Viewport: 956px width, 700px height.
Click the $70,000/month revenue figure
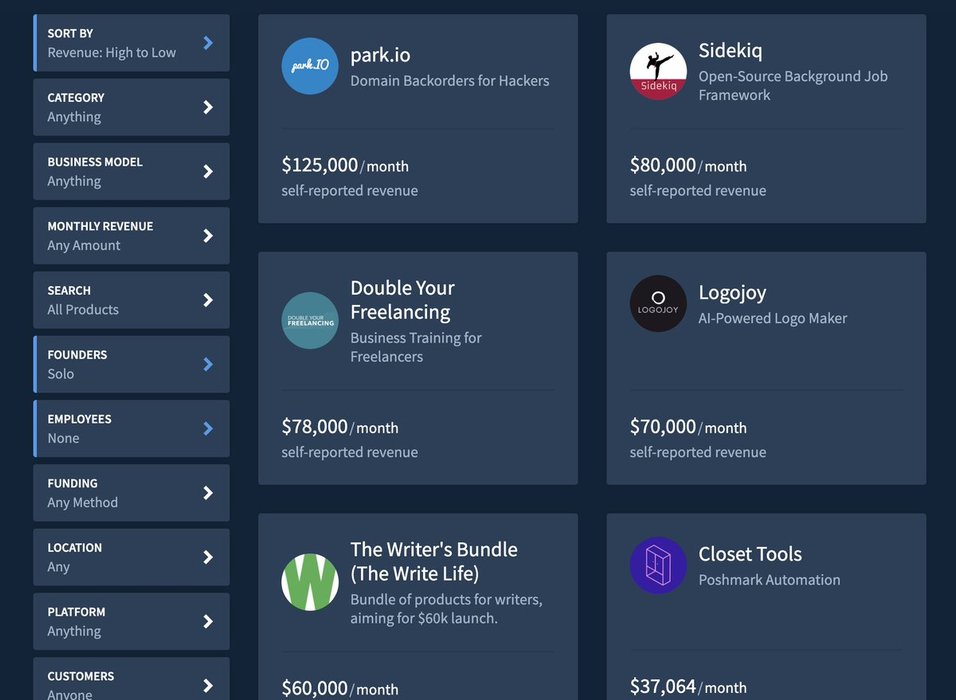688,427
